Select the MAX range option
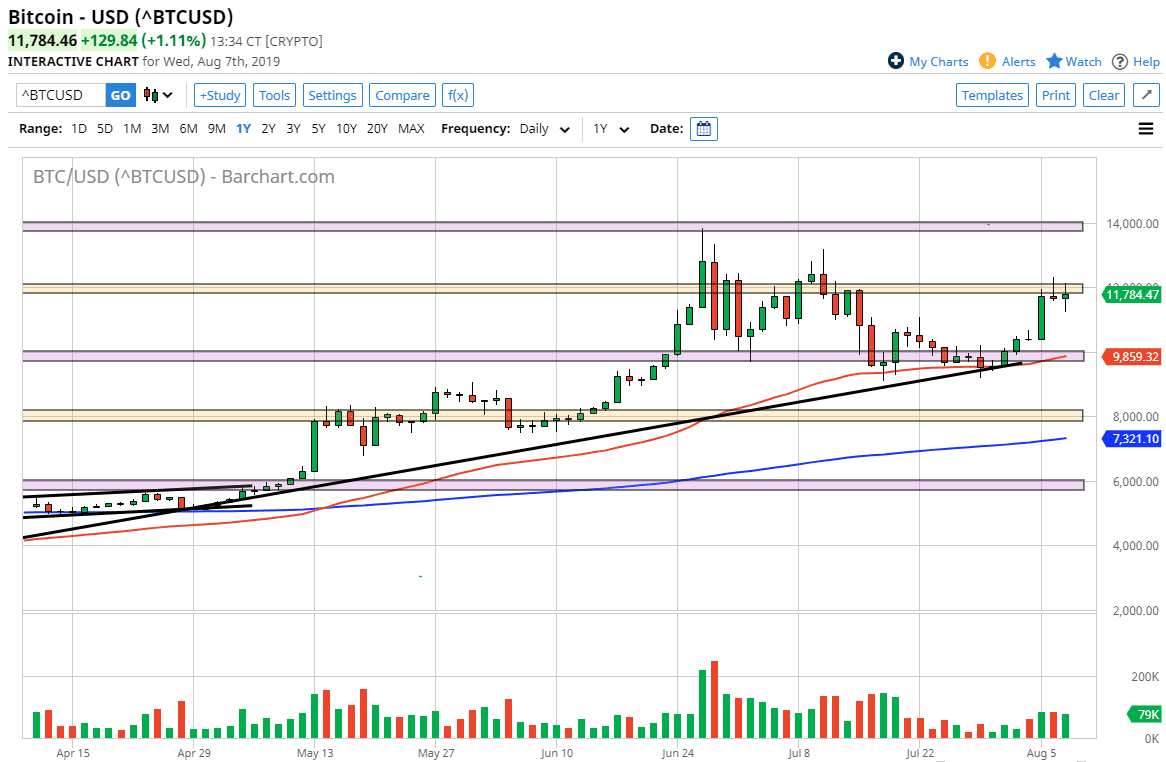1166x762 pixels. pos(410,128)
